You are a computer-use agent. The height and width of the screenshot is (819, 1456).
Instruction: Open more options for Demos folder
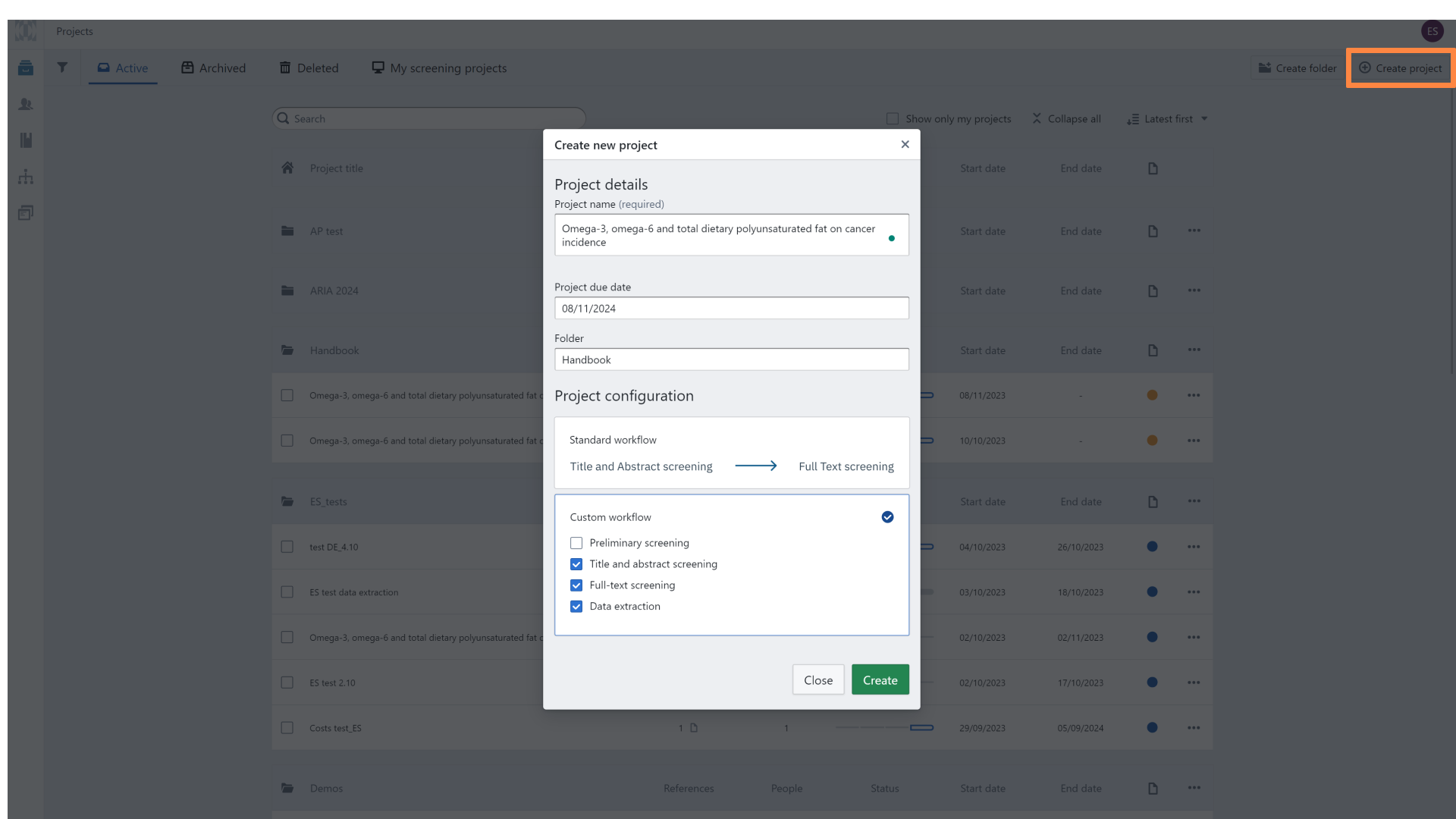tap(1194, 788)
